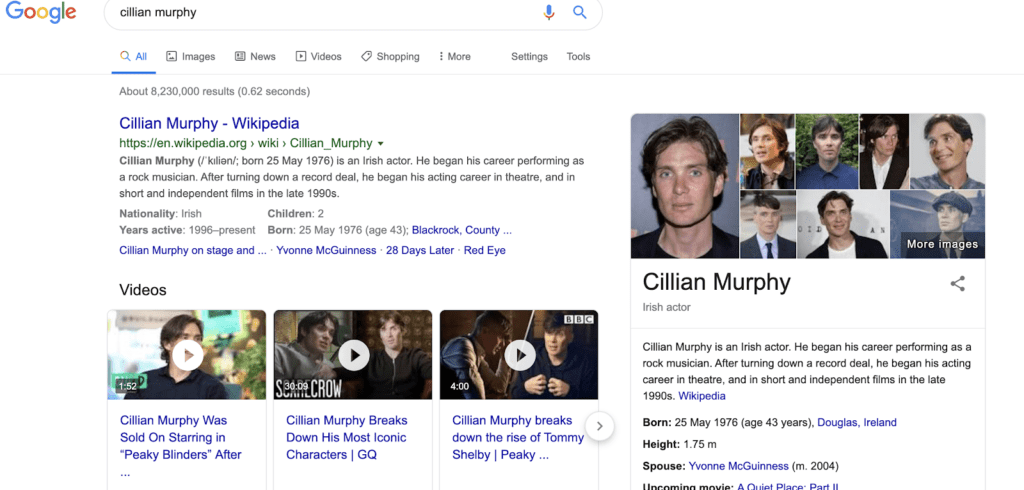Open Yvonne McGuinness sitelink under Wikipedia result
Viewport: 1024px width, 490px height.
(326, 250)
